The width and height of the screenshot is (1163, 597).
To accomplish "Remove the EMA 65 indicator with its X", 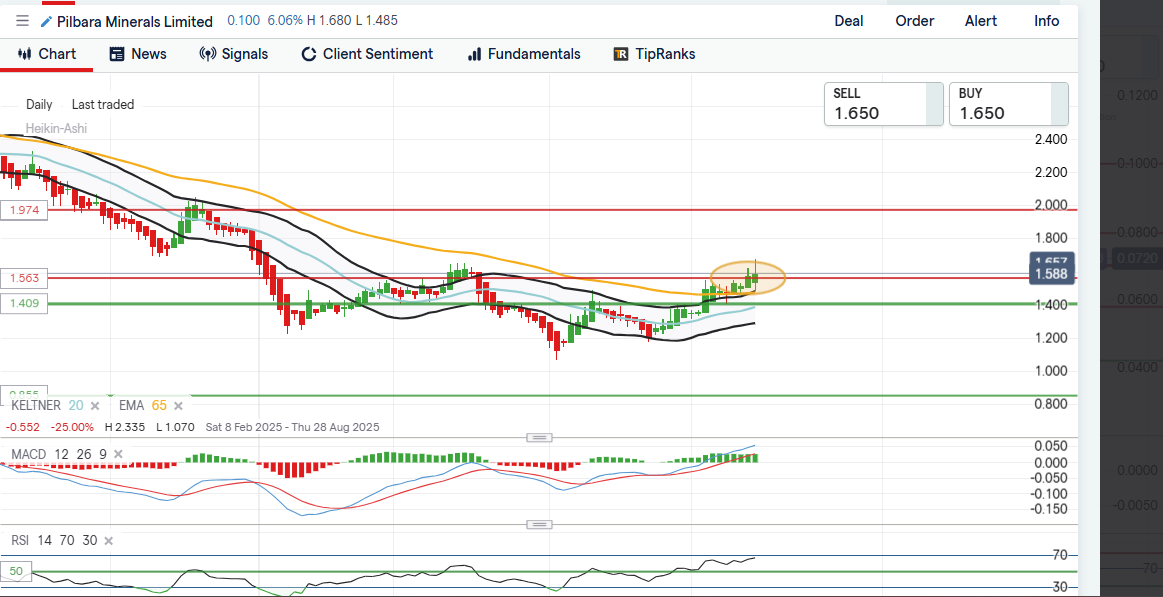I will click(178, 406).
